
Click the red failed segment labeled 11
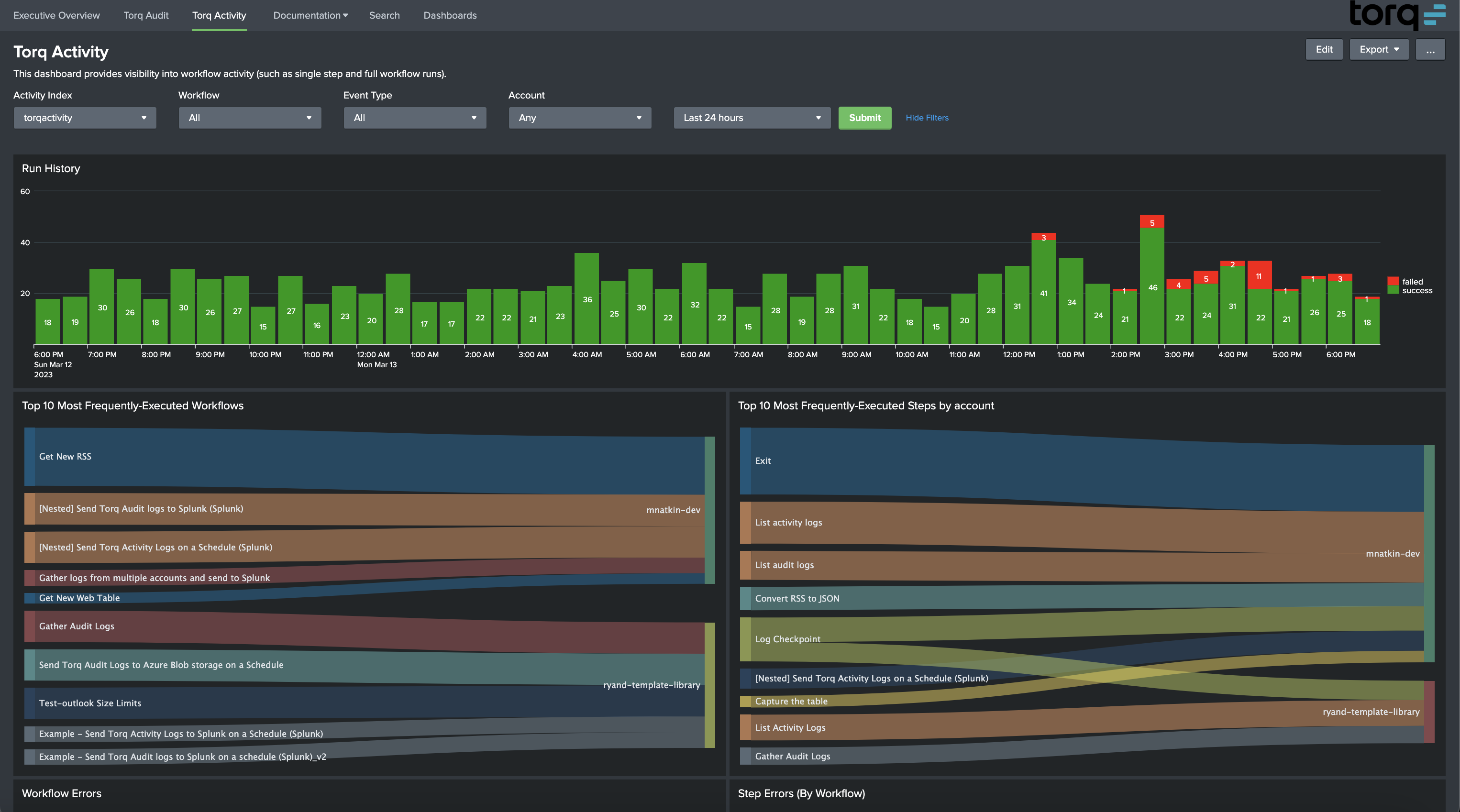(x=1260, y=275)
